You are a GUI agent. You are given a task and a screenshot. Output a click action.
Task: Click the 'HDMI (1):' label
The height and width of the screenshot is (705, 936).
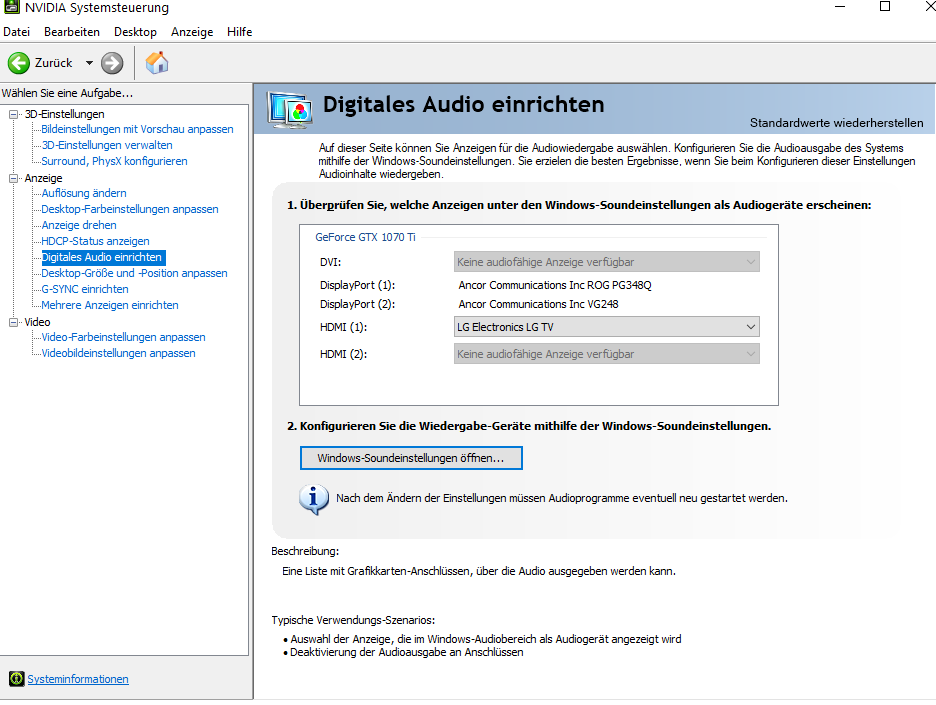coord(343,327)
